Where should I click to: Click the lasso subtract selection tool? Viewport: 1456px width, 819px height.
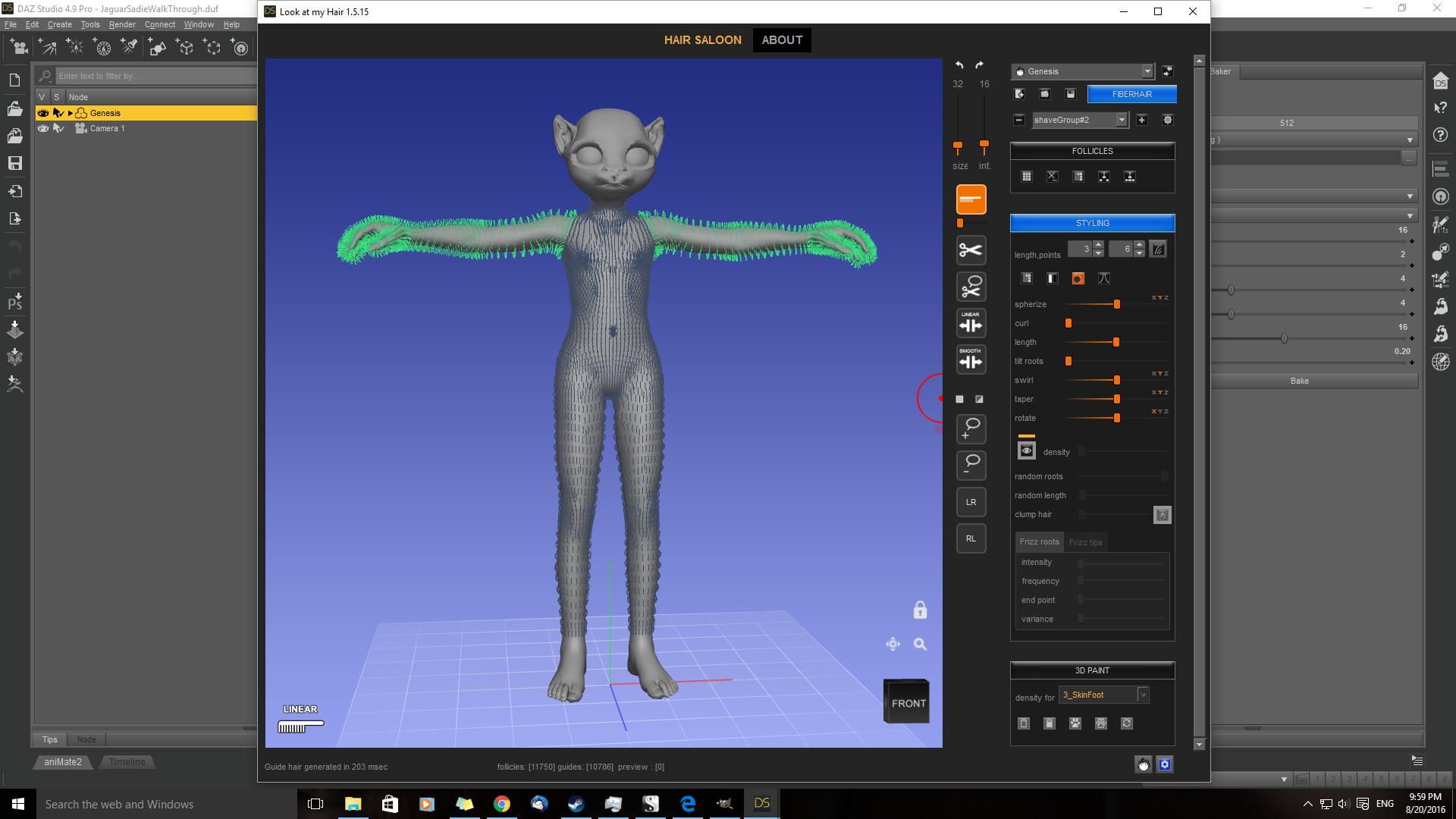click(971, 465)
